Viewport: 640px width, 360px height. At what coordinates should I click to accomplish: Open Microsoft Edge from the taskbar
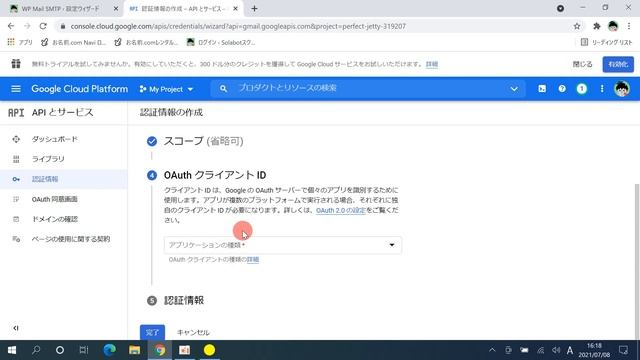[109, 350]
